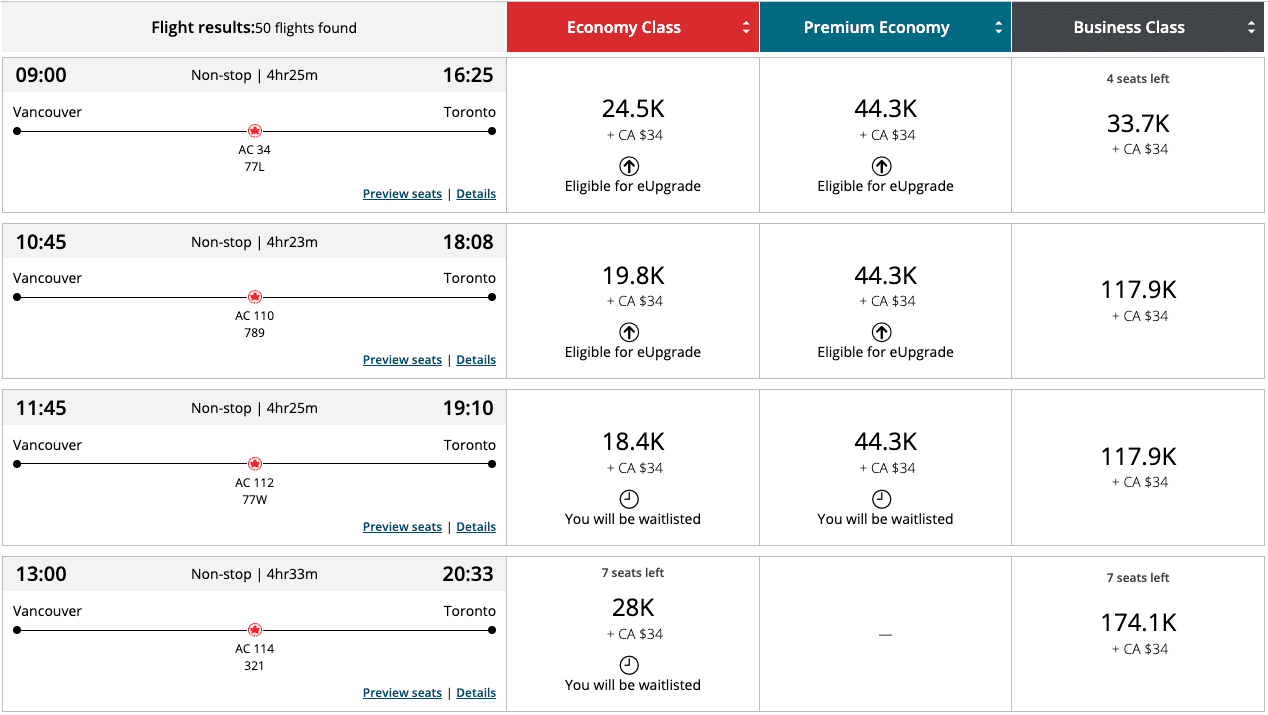The height and width of the screenshot is (715, 1268).
Task: Choose 33.7K Business Class fare
Action: [1138, 125]
